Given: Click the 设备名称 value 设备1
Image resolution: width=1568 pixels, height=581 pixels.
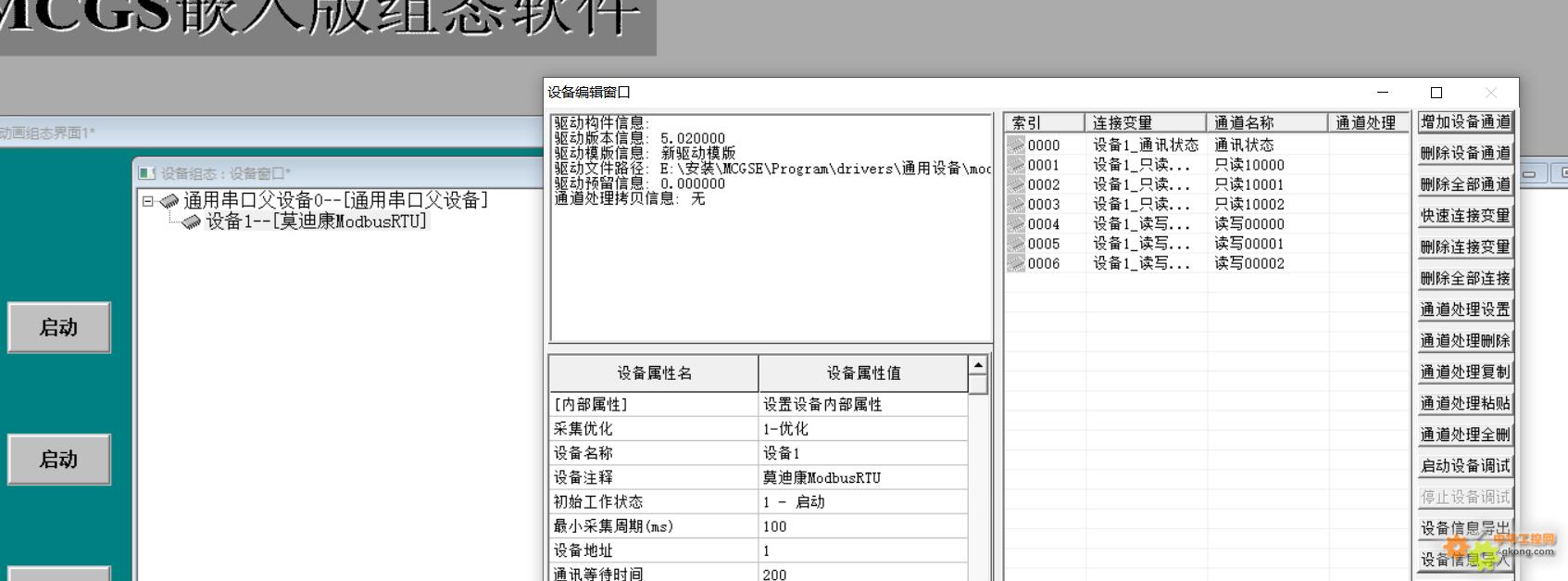Looking at the screenshot, I should click(863, 453).
